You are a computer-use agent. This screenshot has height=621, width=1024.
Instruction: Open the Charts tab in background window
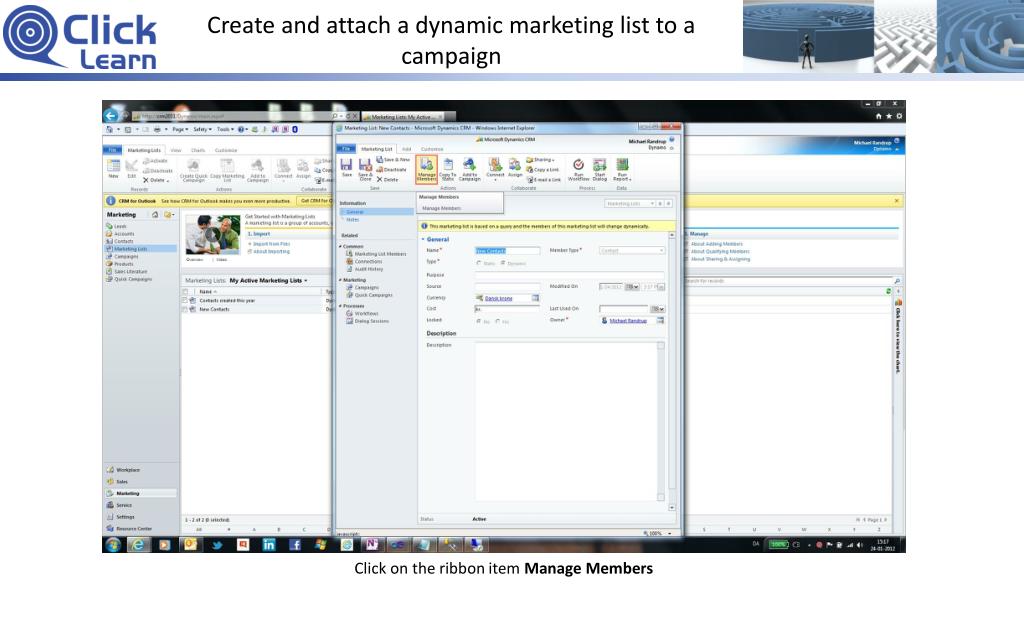(x=198, y=150)
